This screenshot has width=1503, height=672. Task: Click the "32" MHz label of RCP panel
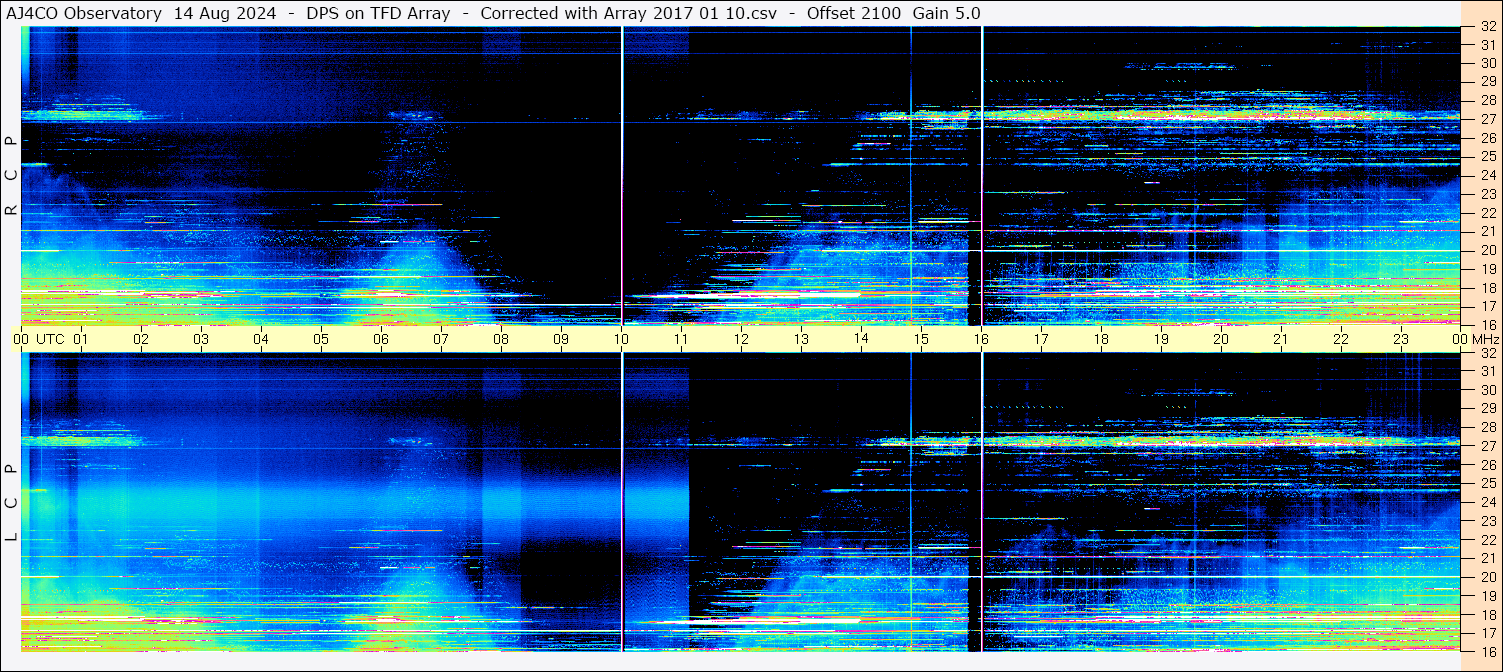1488,27
